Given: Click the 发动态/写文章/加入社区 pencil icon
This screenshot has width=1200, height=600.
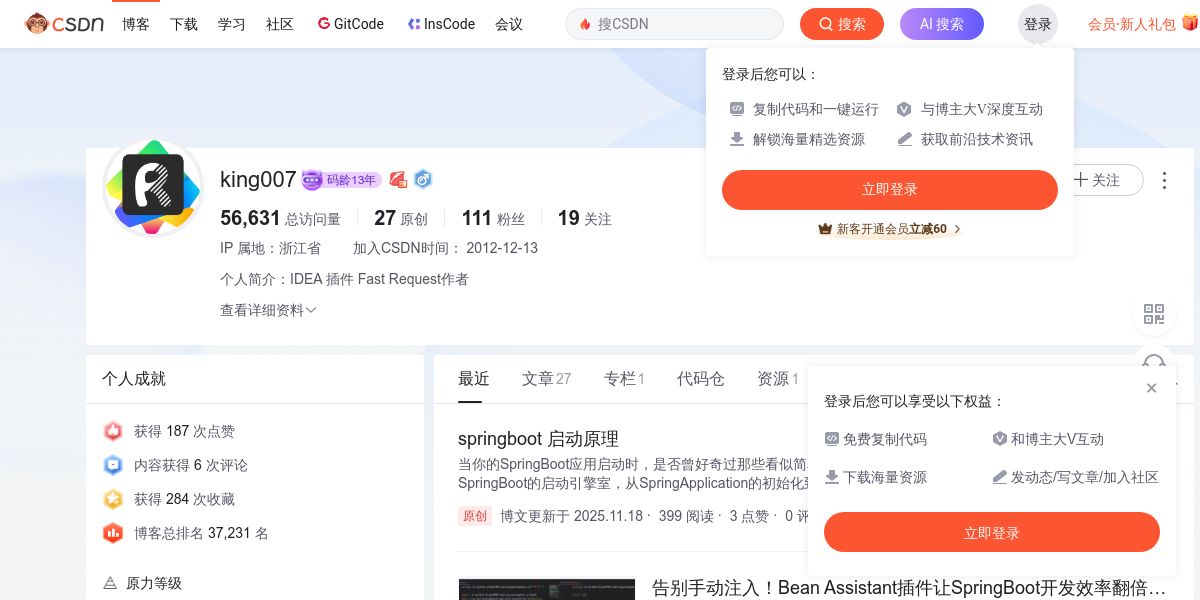Looking at the screenshot, I should tap(999, 477).
